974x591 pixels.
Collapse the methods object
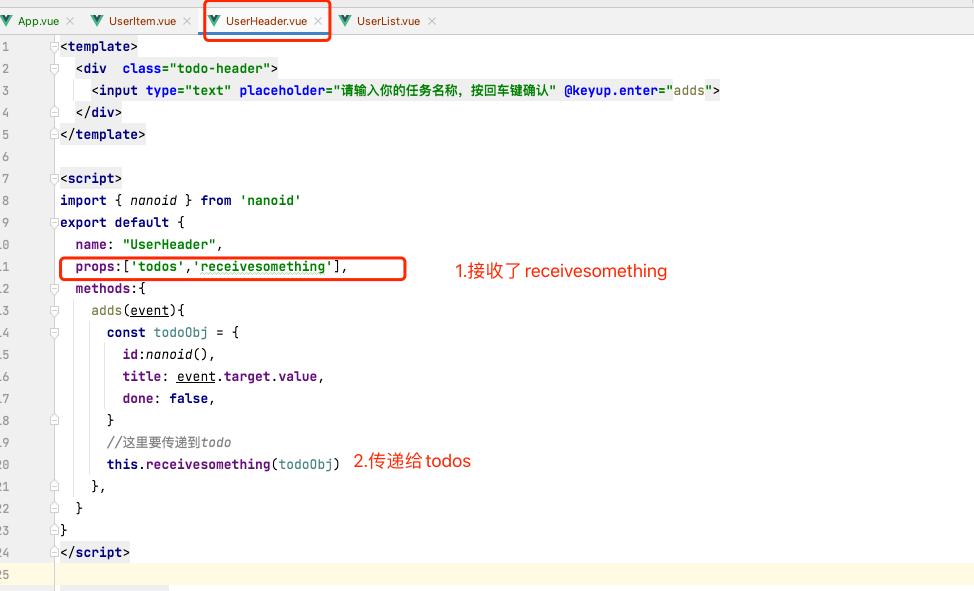[x=54, y=288]
